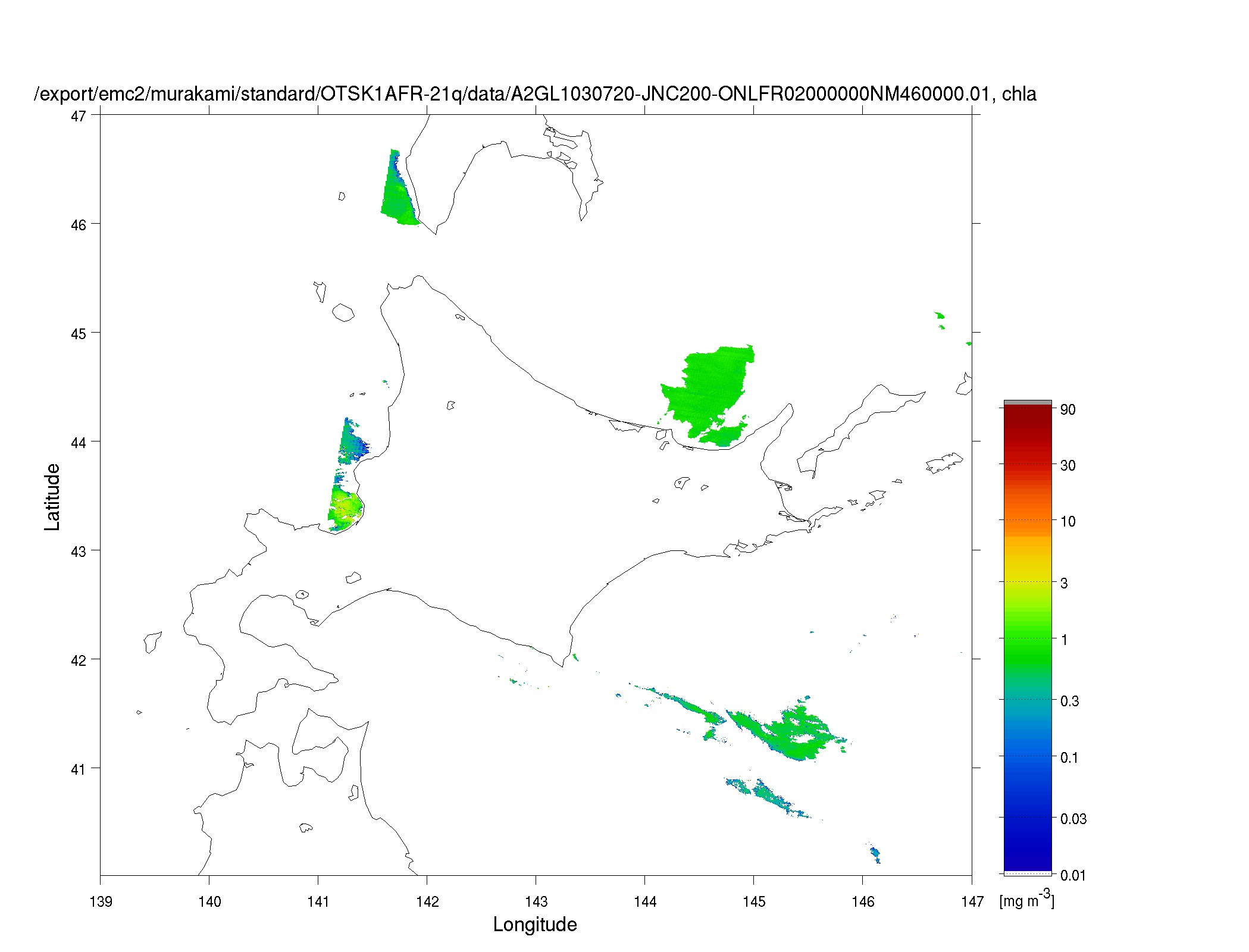Click colorbar tick label '0.03'

coord(1073,819)
